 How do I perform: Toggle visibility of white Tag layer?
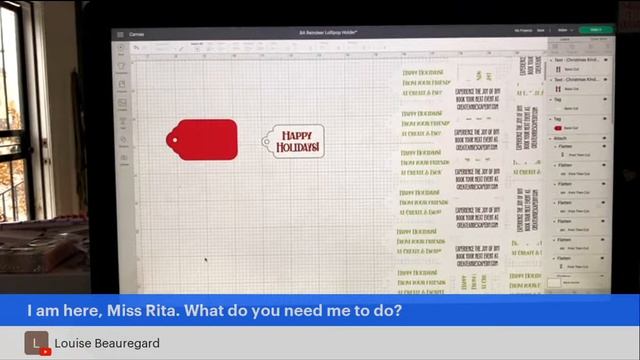tap(605, 100)
